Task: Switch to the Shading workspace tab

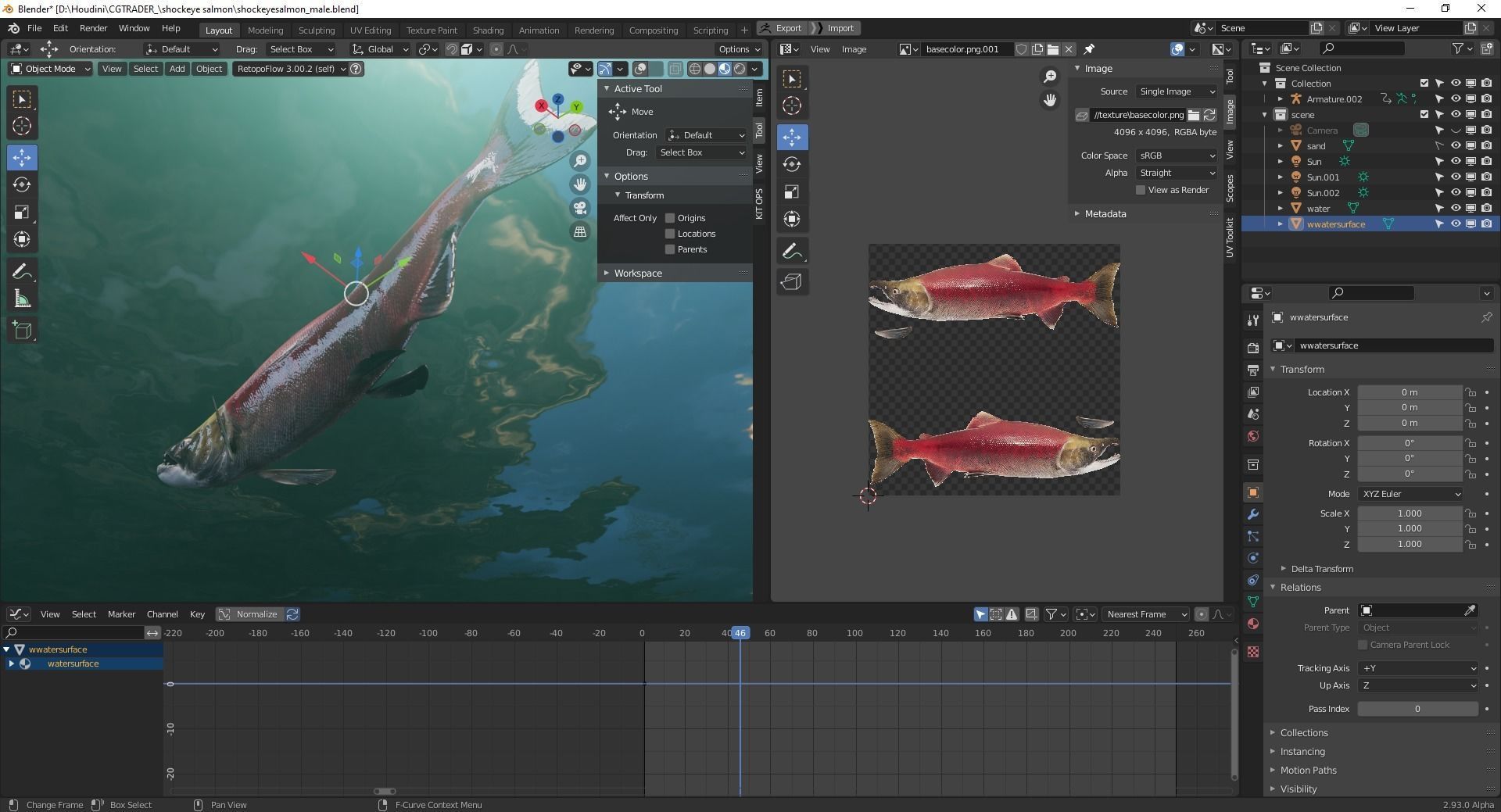Action: point(488,30)
